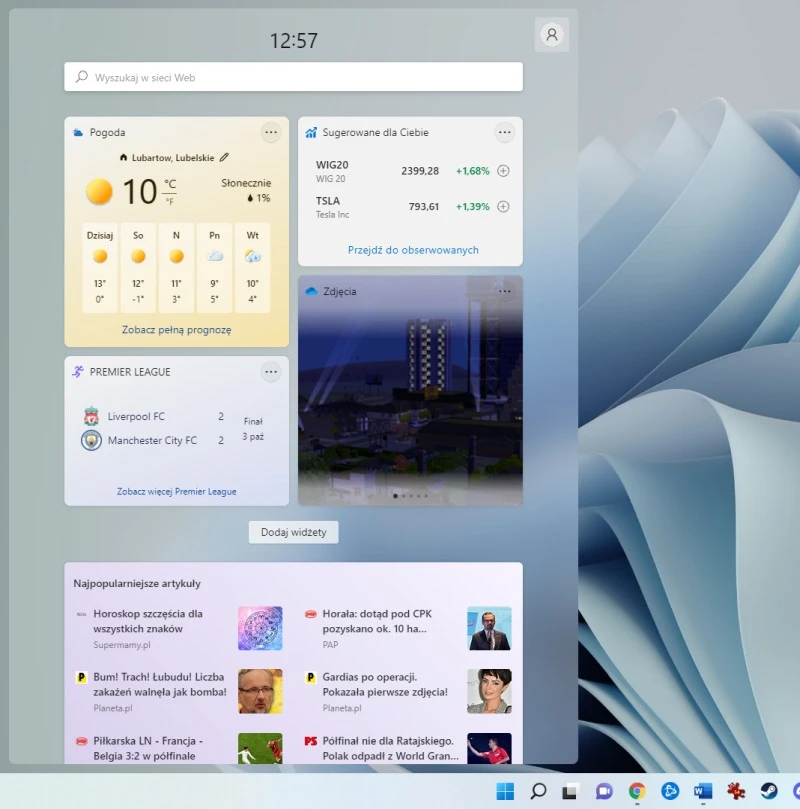800x809 pixels.
Task: Follow the Przejdź do obserwowanych link
Action: (x=413, y=250)
